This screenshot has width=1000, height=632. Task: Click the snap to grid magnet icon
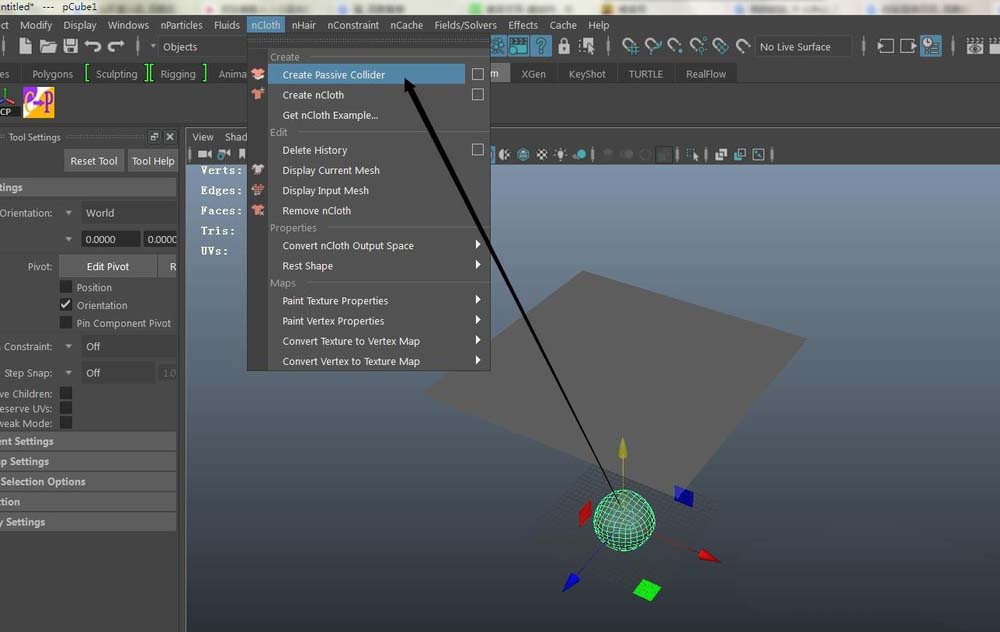click(631, 46)
